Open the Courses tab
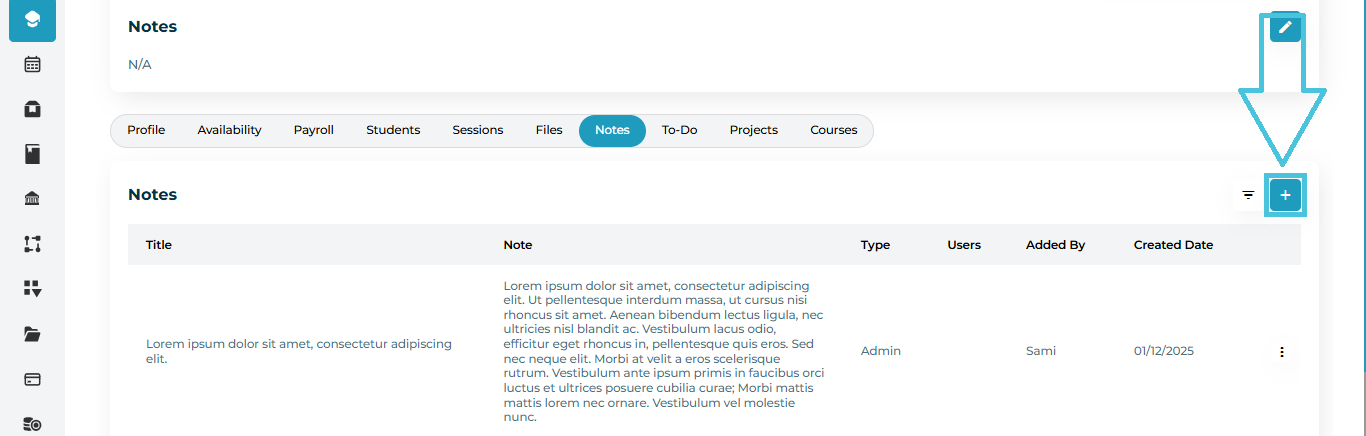Viewport: 1366px width, 436px height. [x=833, y=130]
